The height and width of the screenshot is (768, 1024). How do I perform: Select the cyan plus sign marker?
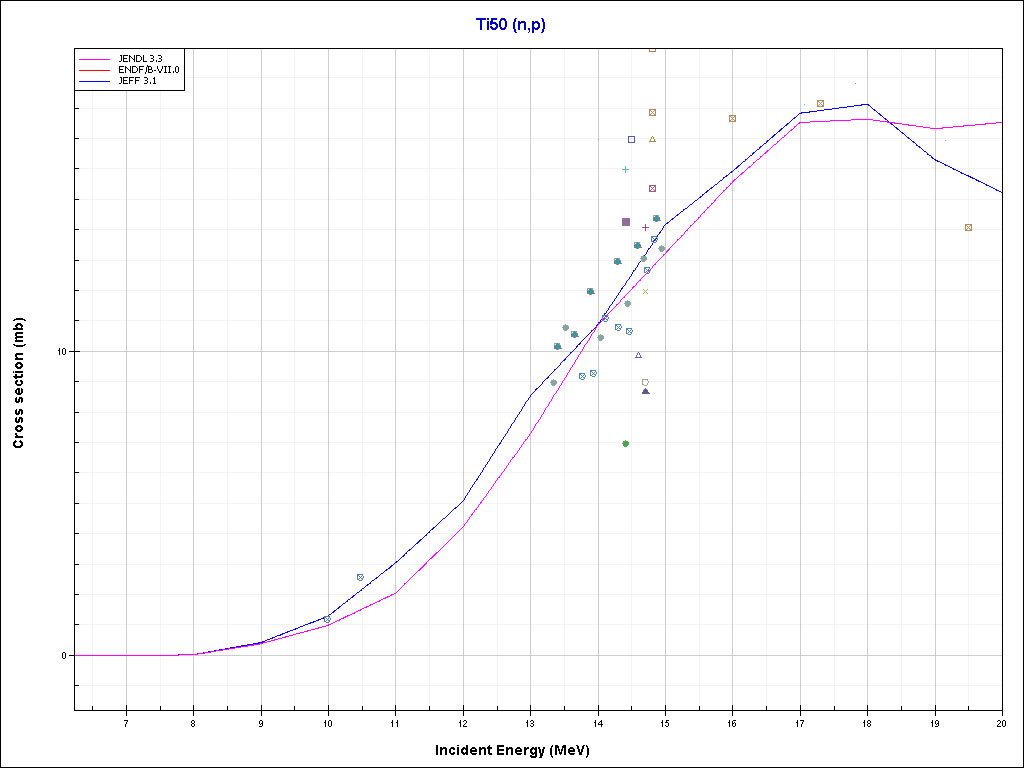[x=625, y=169]
